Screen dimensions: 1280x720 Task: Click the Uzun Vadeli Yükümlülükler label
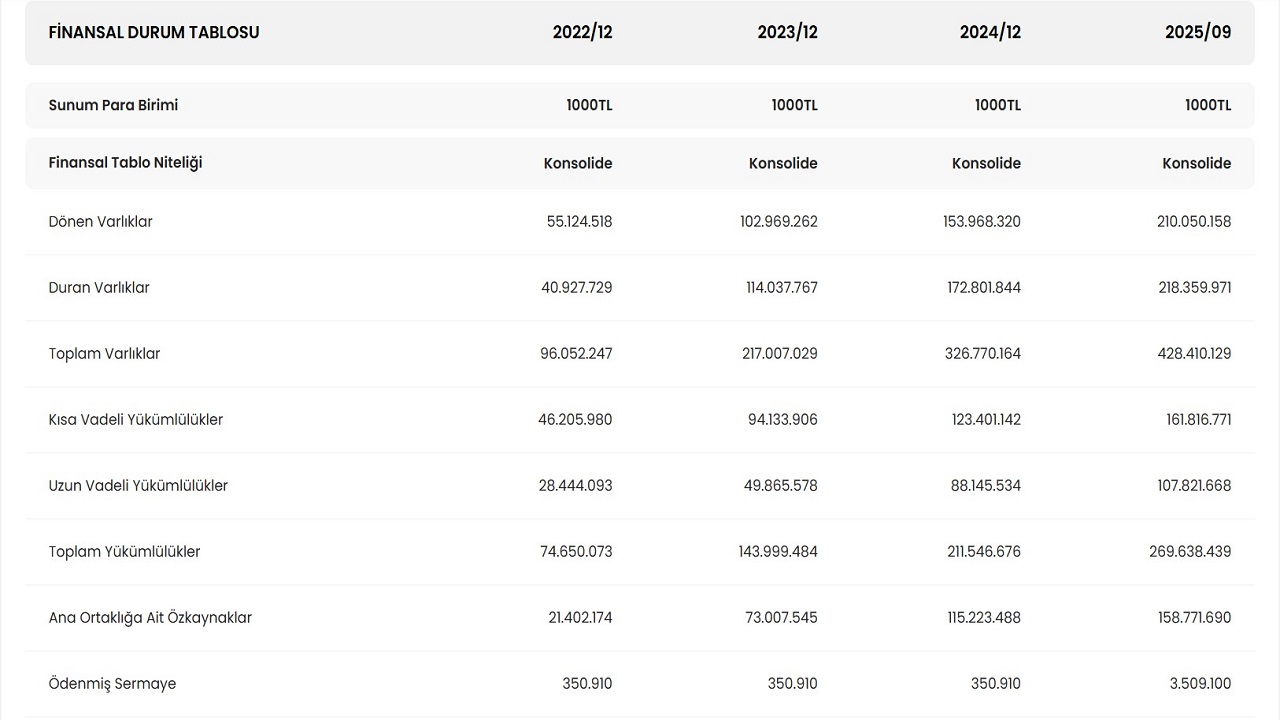(138, 486)
